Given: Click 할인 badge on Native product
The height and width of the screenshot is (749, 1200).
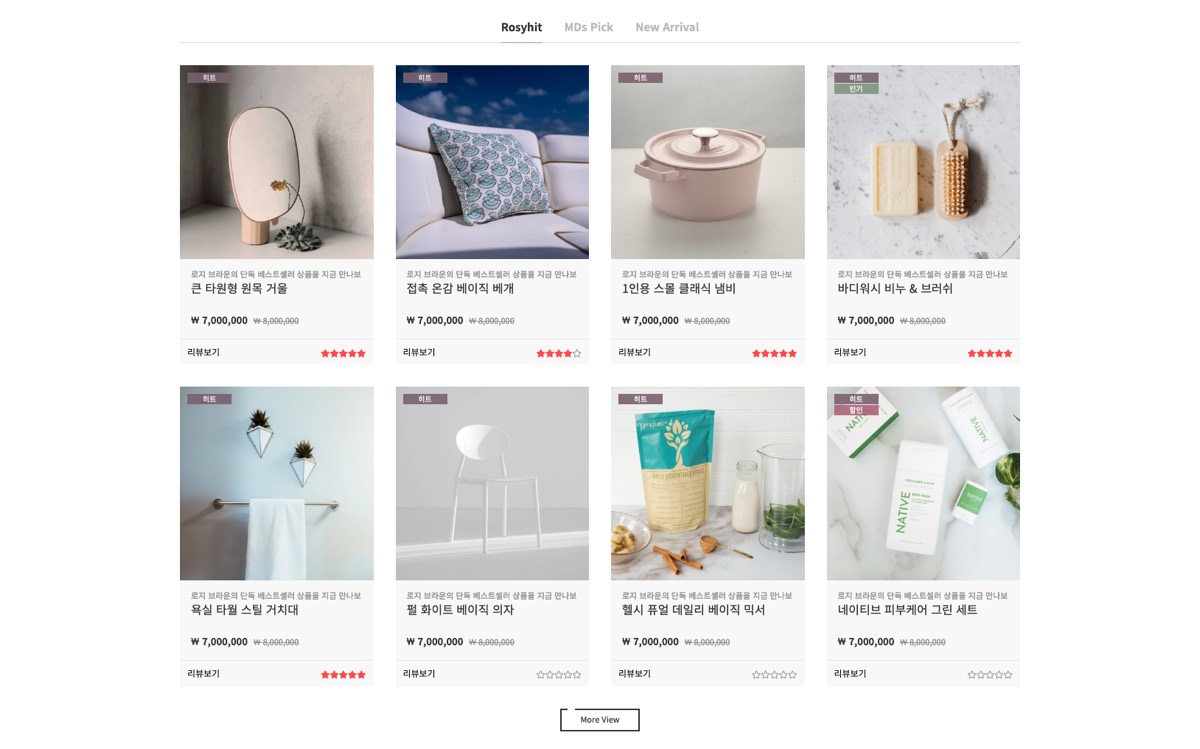Looking at the screenshot, I should point(856,410).
